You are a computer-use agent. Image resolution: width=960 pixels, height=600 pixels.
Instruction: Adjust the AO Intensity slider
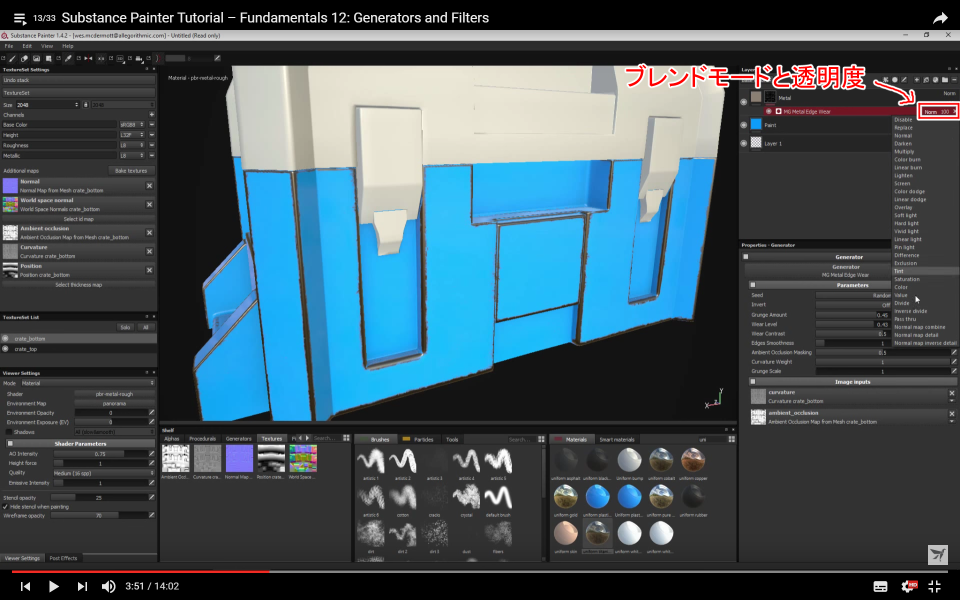click(100, 454)
